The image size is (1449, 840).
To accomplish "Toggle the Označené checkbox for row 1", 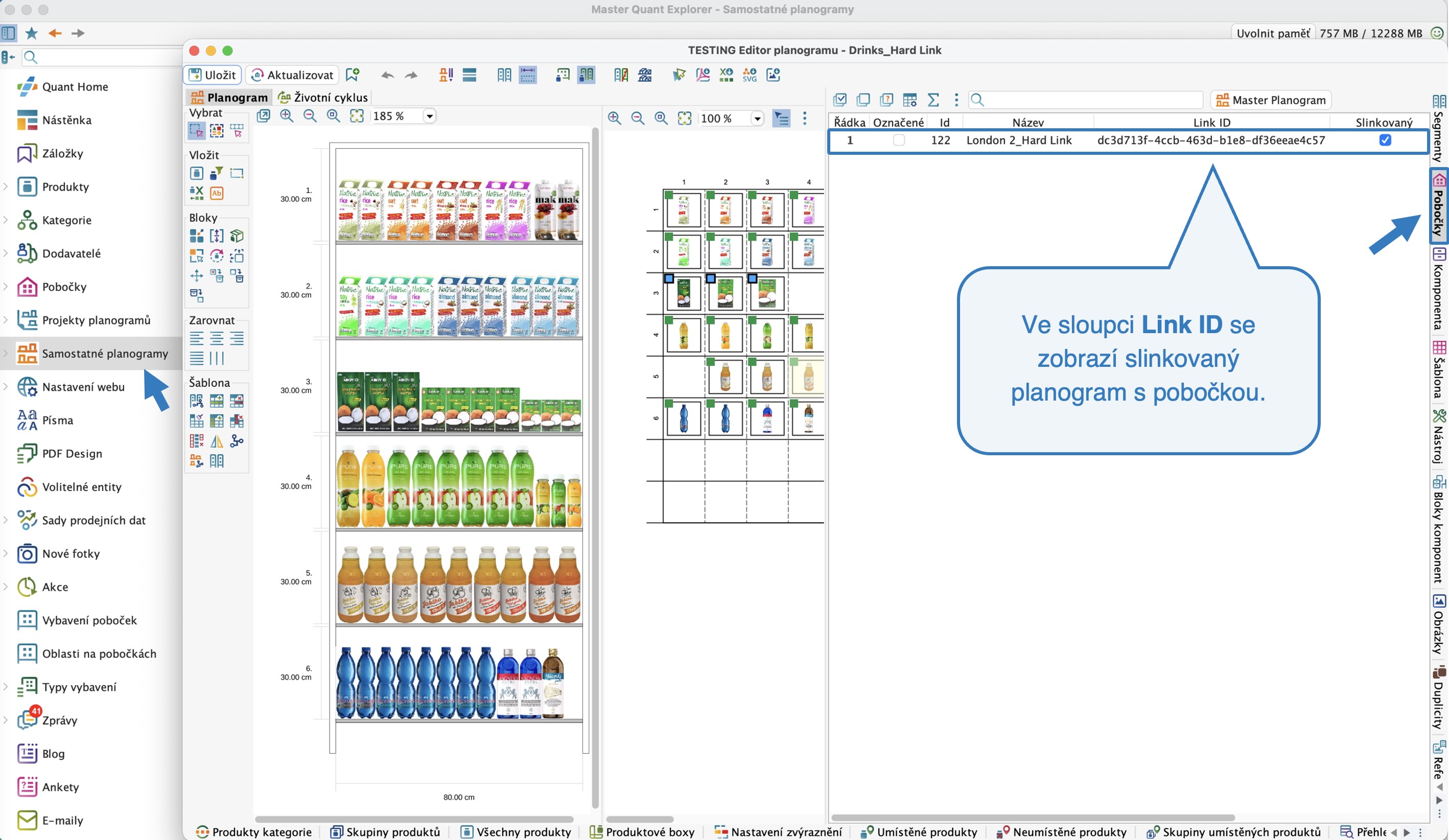I will pyautogui.click(x=899, y=141).
